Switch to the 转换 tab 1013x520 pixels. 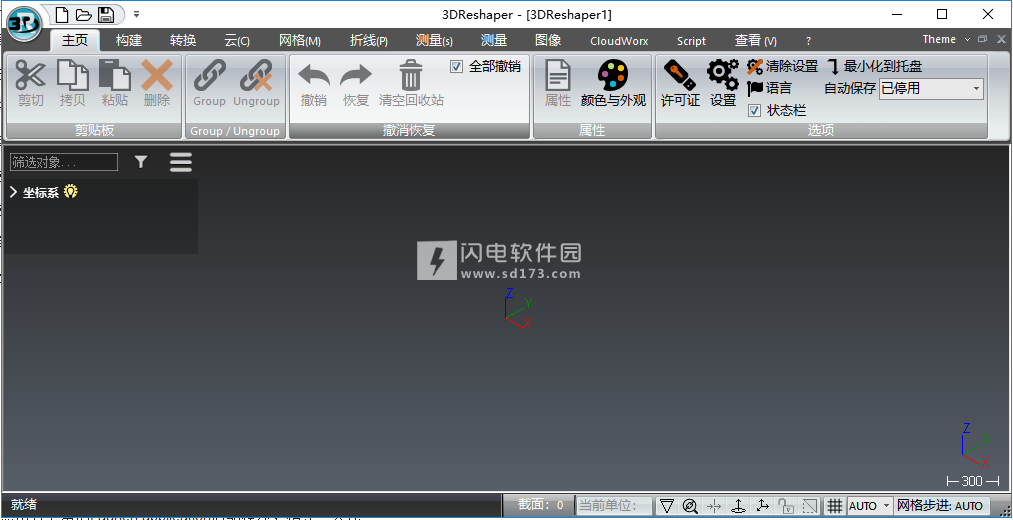[183, 40]
